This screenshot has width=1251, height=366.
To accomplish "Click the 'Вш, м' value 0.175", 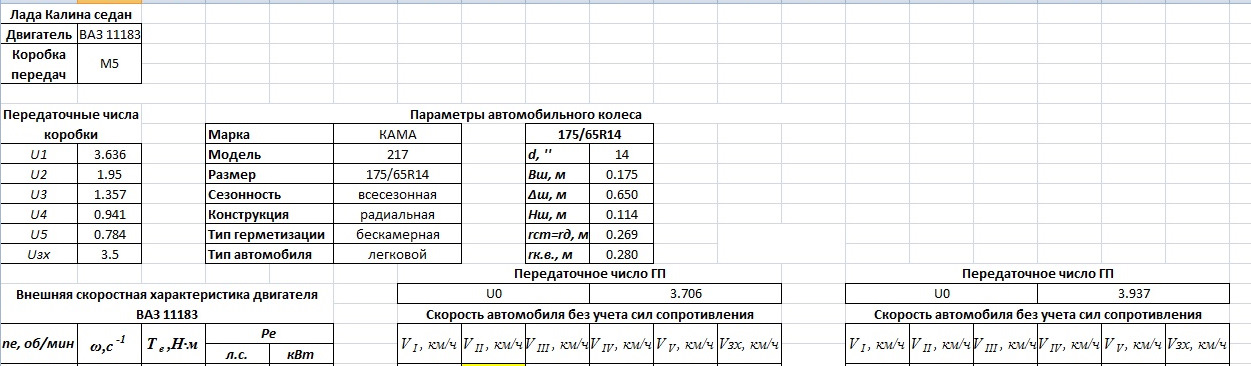I will [x=621, y=175].
